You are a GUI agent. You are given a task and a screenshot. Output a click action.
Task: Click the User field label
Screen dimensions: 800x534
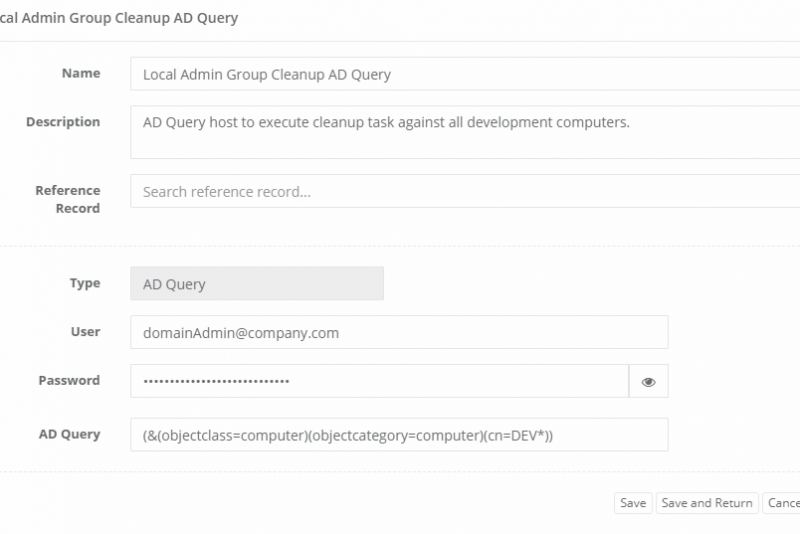pyautogui.click(x=85, y=331)
